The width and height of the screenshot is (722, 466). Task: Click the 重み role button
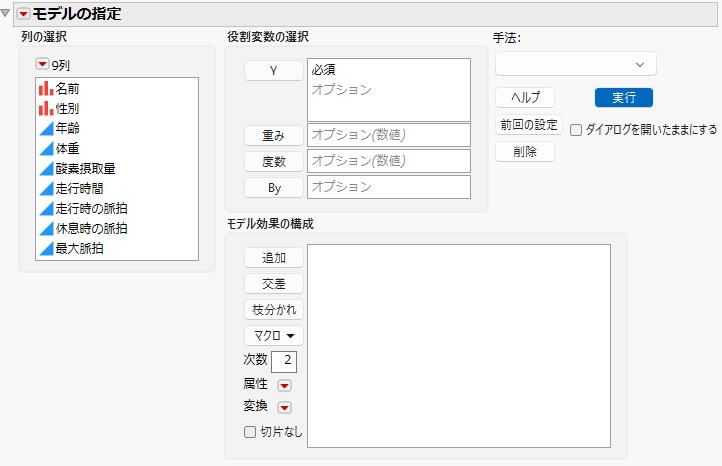(274, 135)
